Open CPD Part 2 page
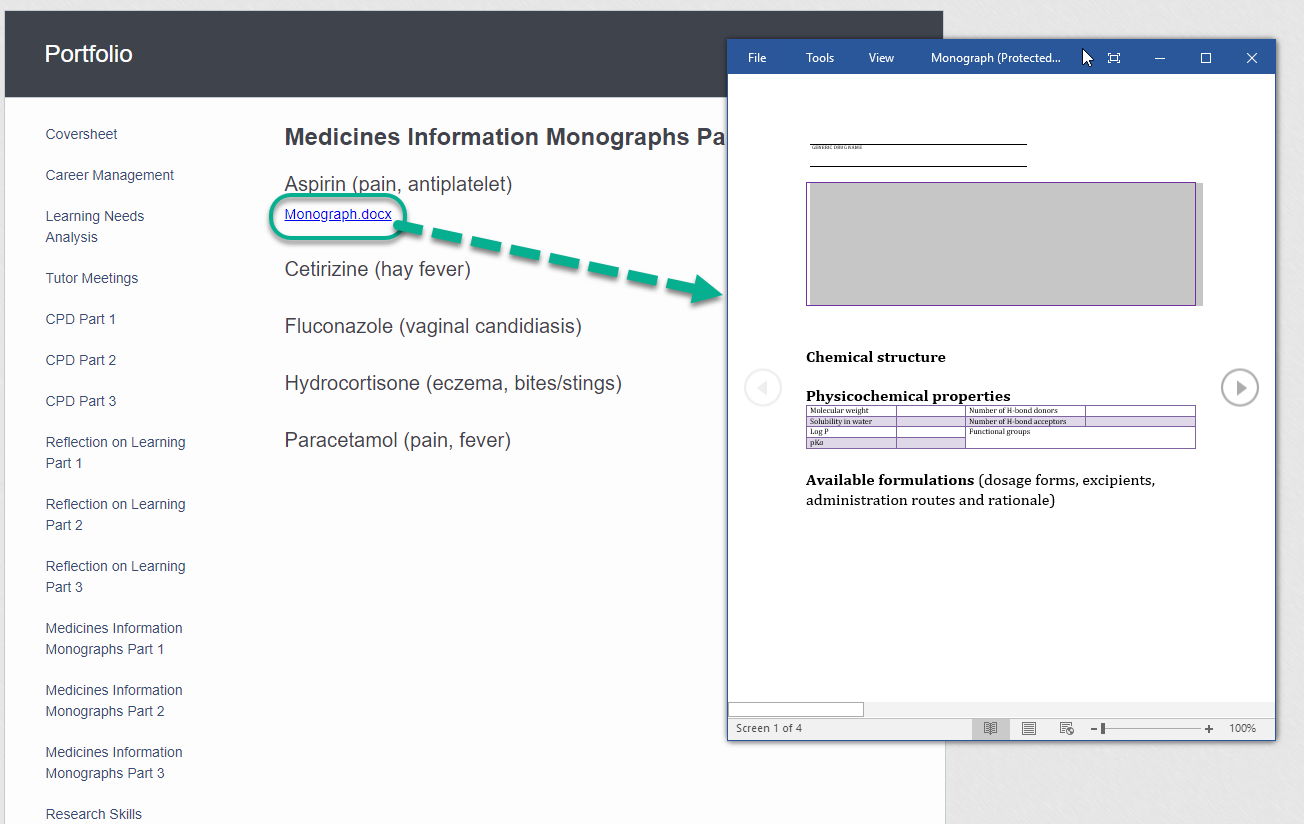Screen dimensions: 1304x824 pos(81,360)
